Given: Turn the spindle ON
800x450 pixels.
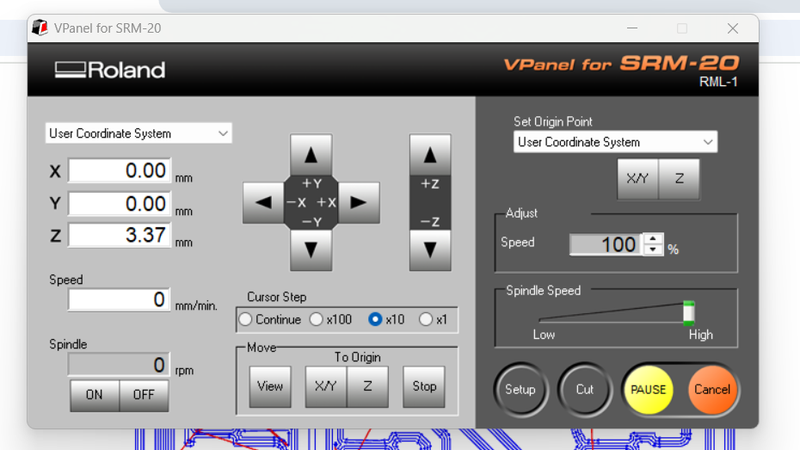Looking at the screenshot, I should pos(94,395).
